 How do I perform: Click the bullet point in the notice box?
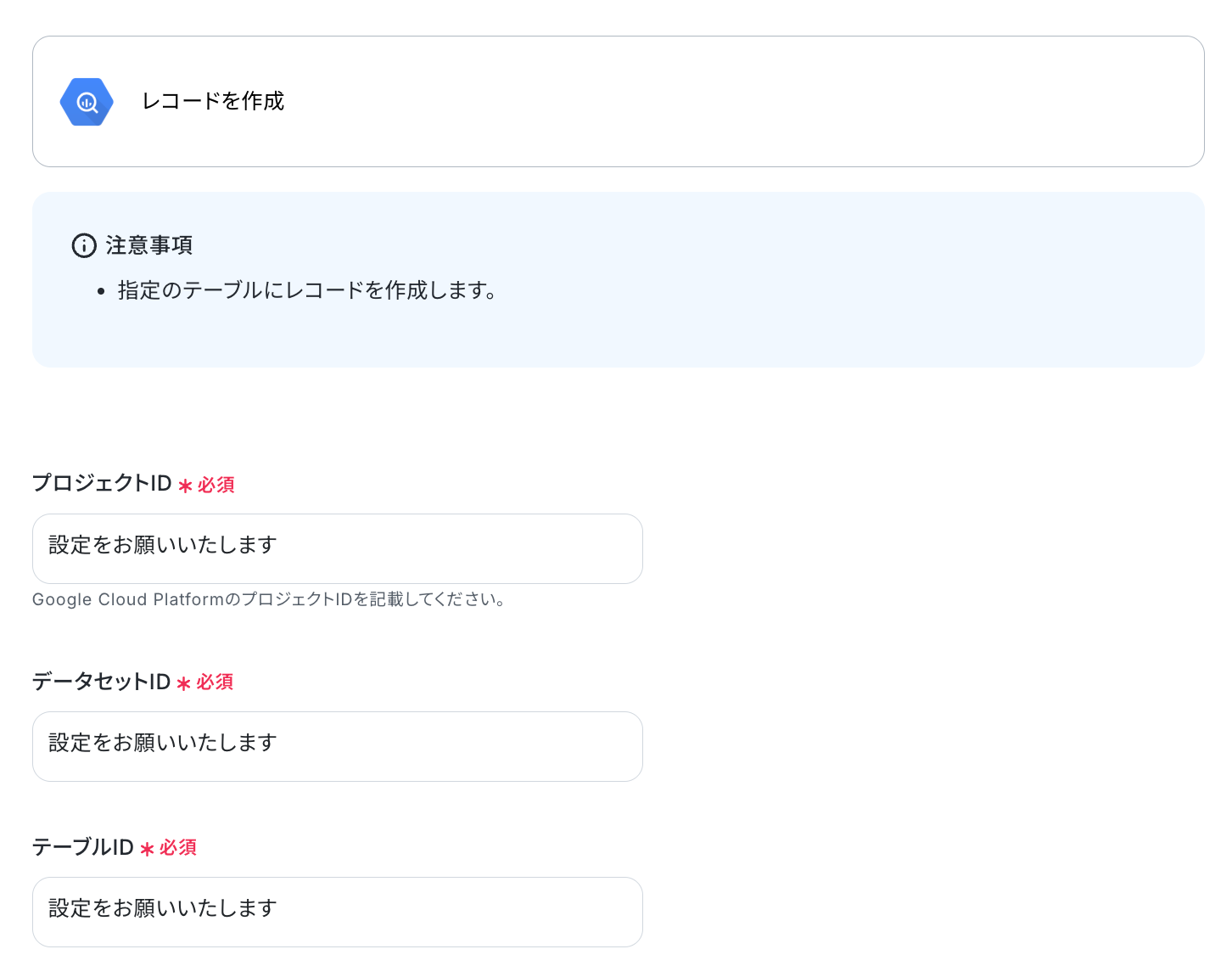pyautogui.click(x=101, y=291)
